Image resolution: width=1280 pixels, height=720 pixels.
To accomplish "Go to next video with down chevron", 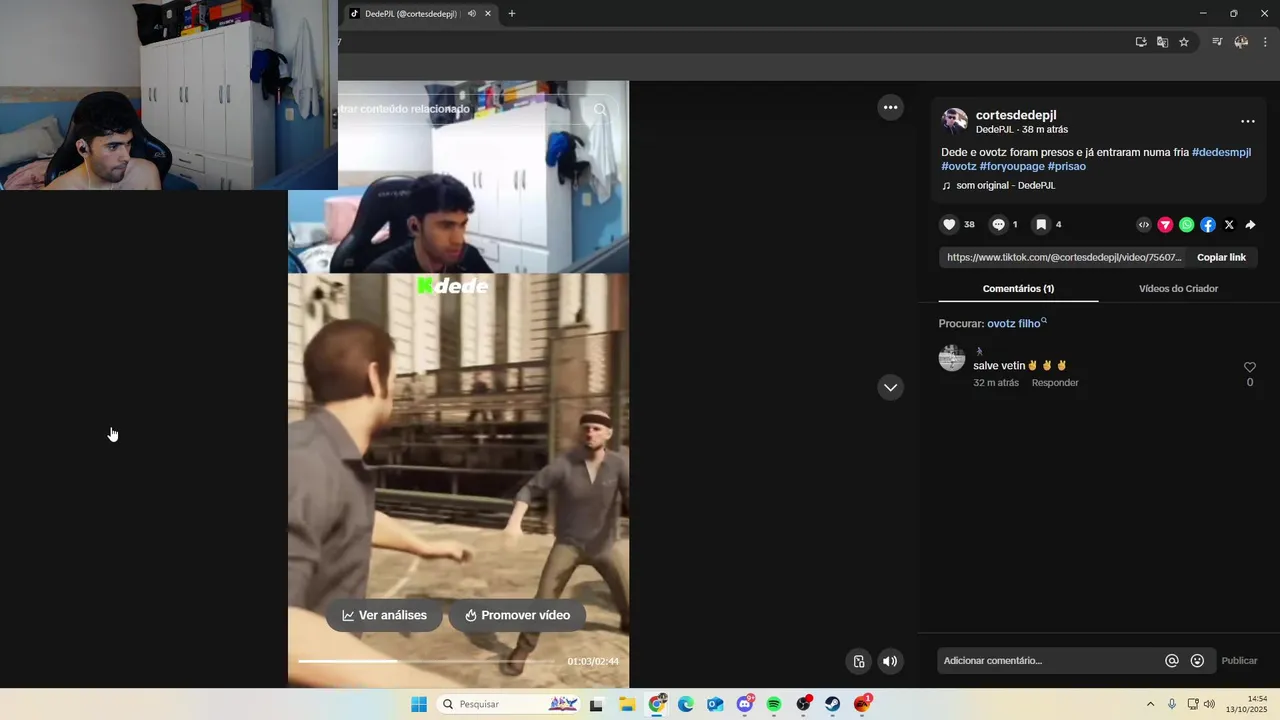I will pos(890,387).
